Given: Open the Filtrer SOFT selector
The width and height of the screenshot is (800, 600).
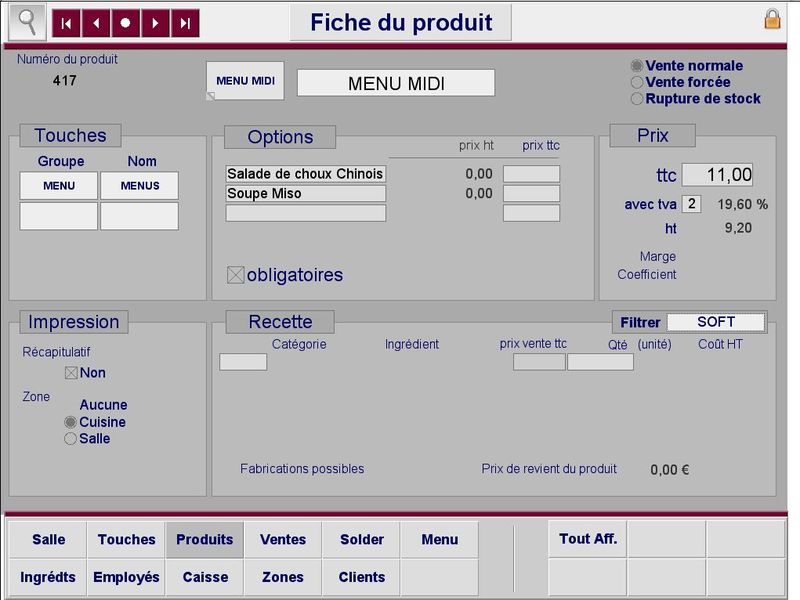Looking at the screenshot, I should [715, 322].
